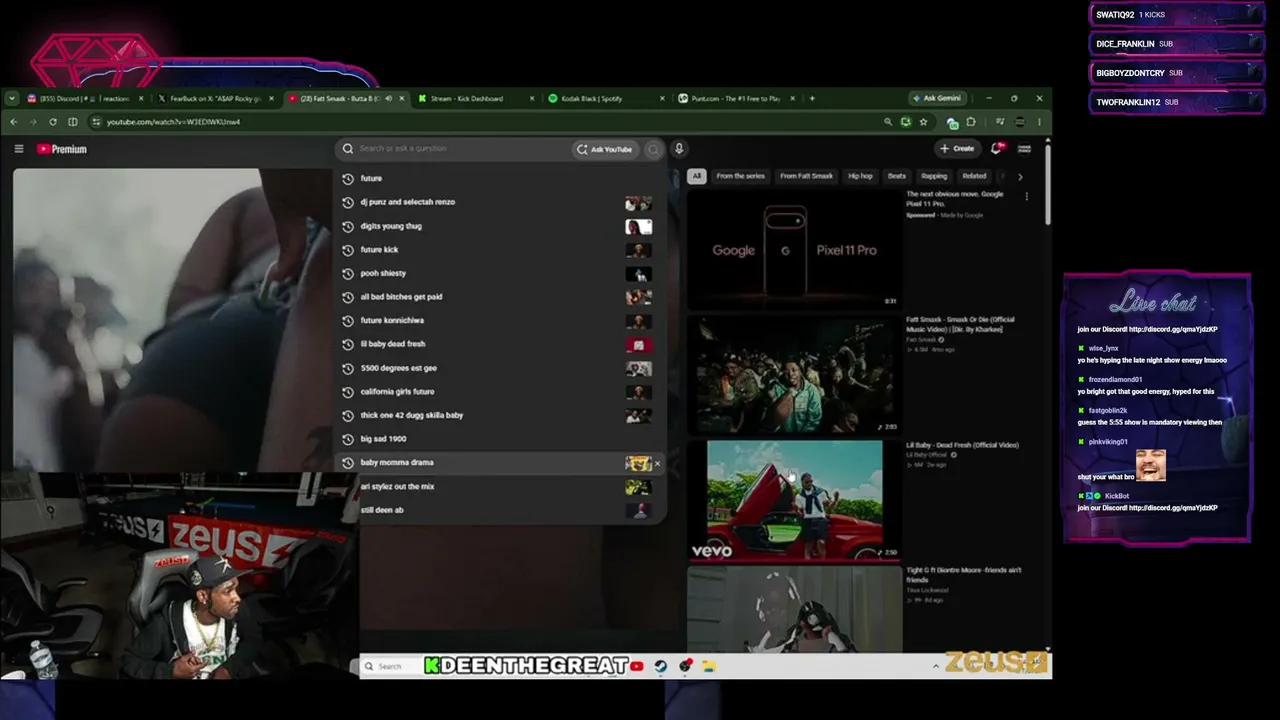Expand more filter chips with right chevron
This screenshot has height=720, width=1280.
(1020, 176)
